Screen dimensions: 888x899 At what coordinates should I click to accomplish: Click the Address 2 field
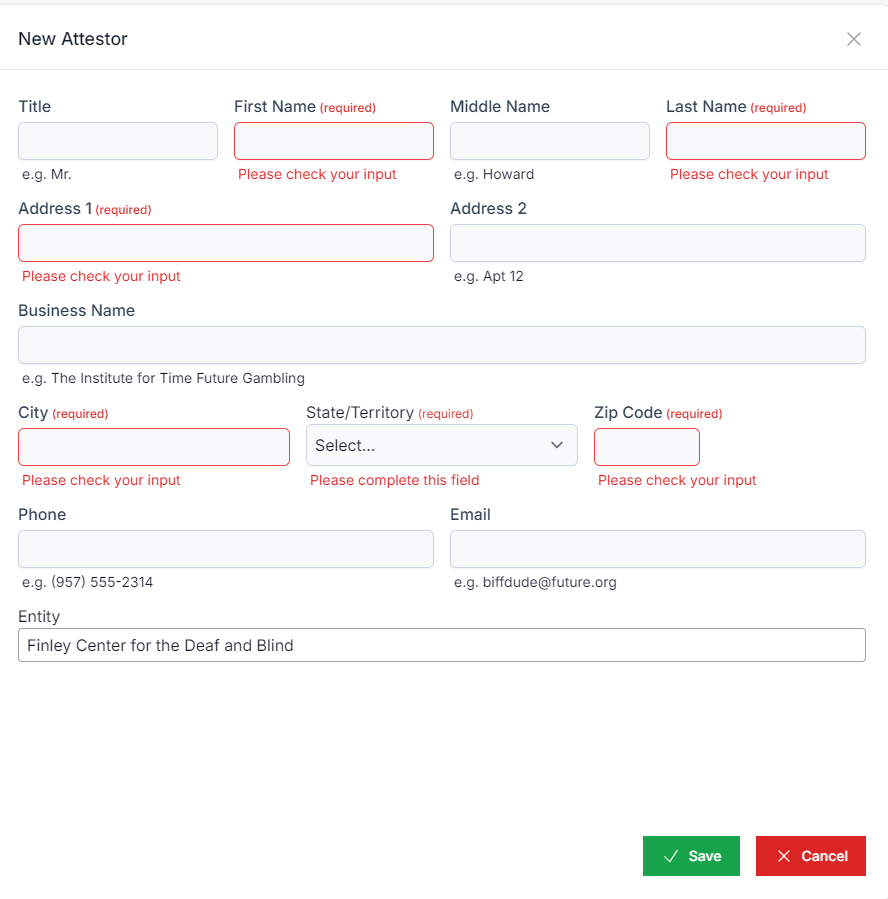pyautogui.click(x=657, y=243)
